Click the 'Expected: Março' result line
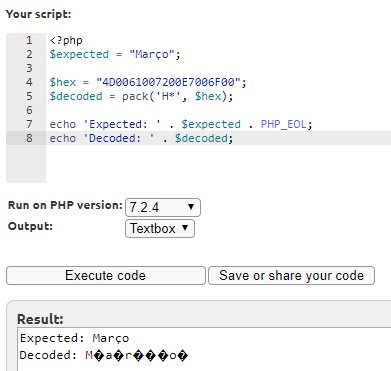 pyautogui.click(x=74, y=338)
